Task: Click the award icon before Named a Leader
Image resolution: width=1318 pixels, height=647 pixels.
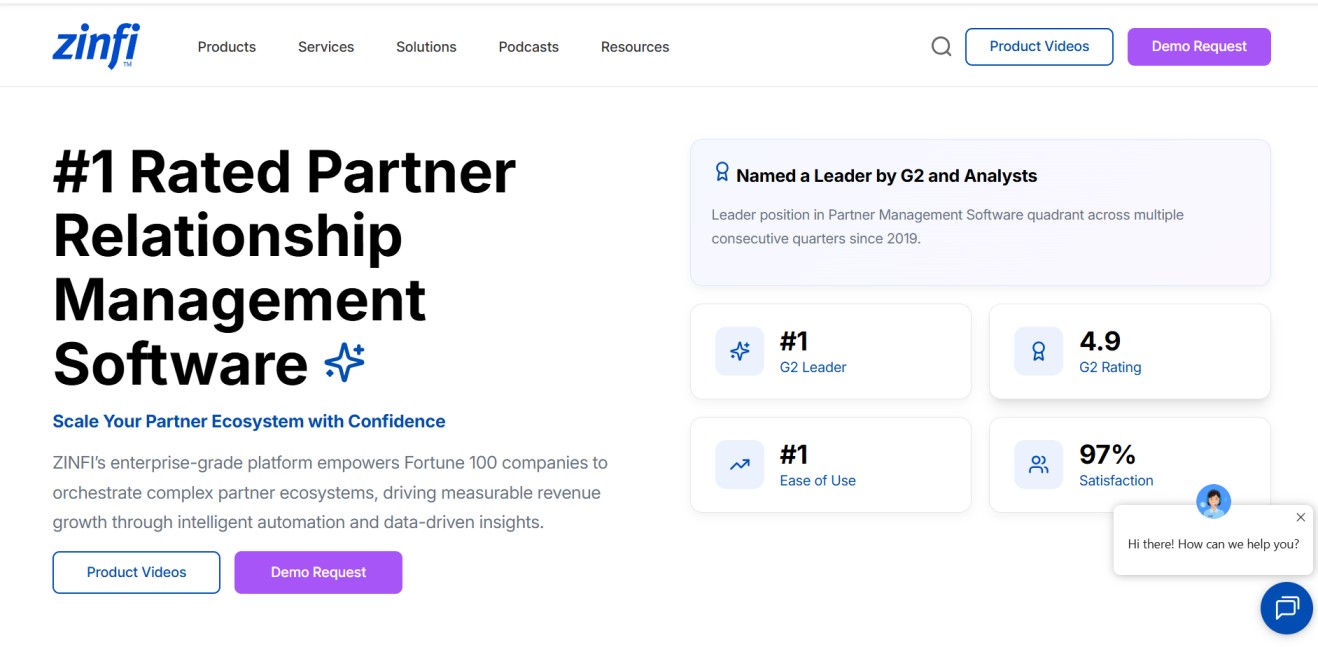Action: [x=722, y=173]
